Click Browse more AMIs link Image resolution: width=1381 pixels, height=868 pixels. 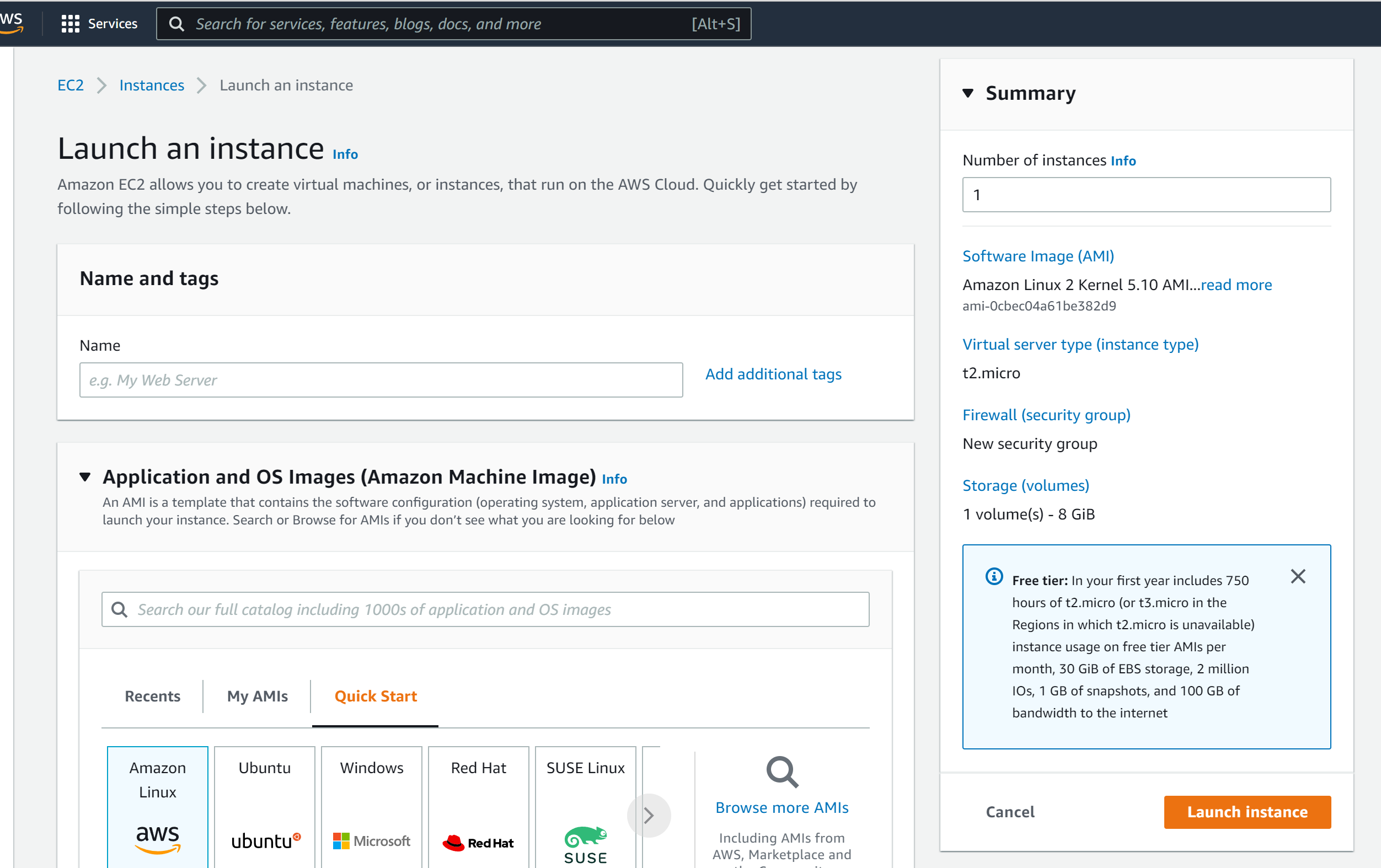782,807
